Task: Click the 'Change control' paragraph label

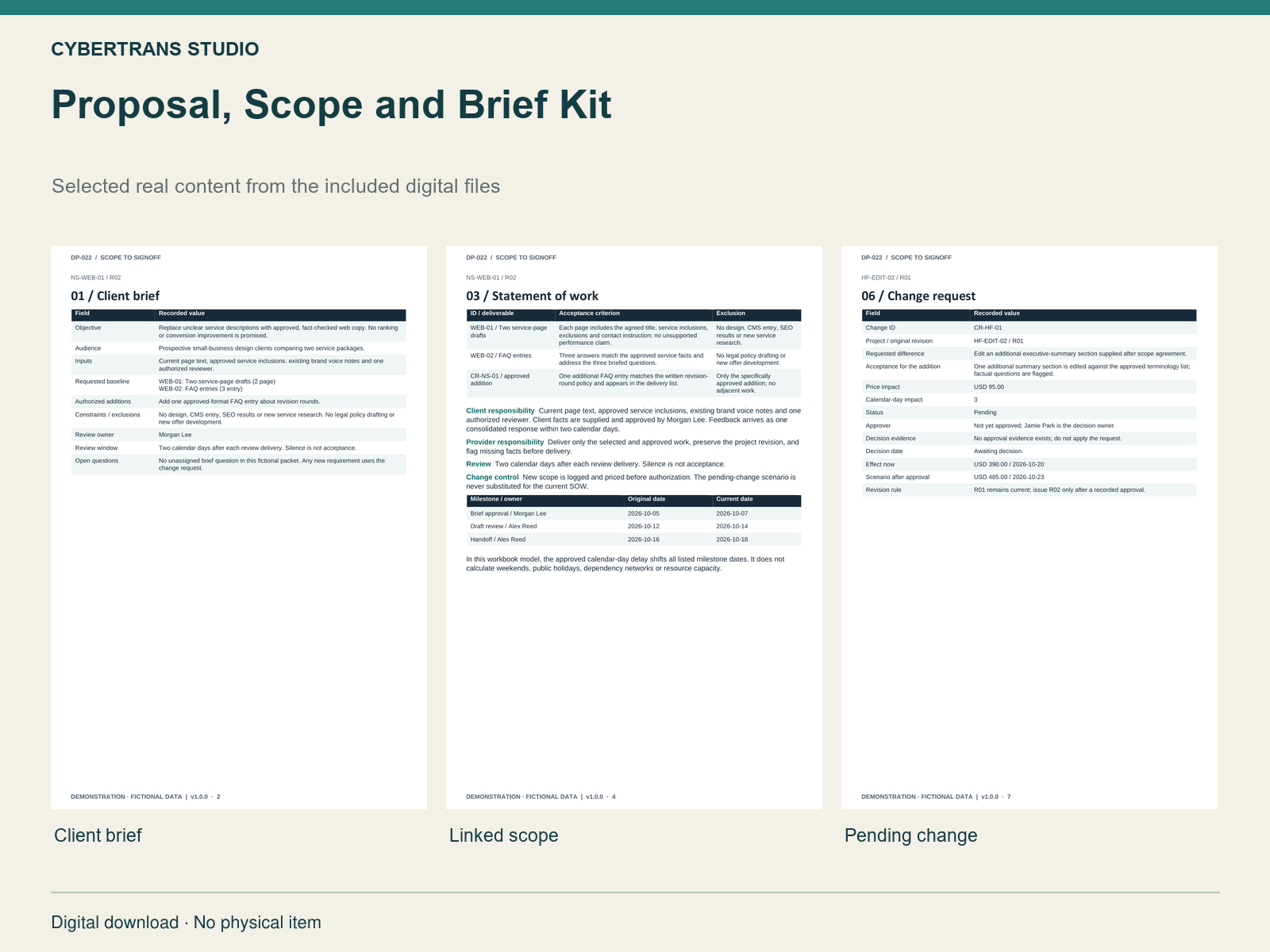Action: pos(492,478)
